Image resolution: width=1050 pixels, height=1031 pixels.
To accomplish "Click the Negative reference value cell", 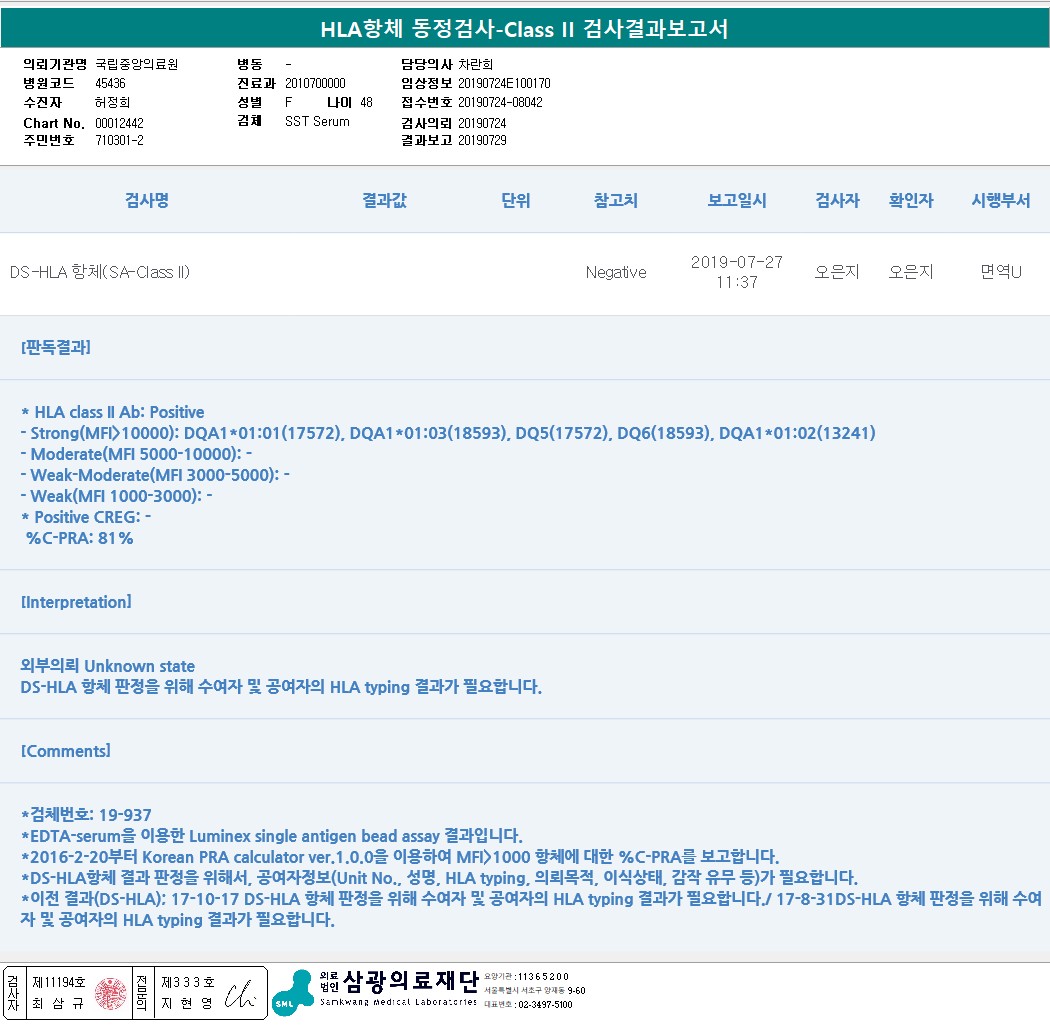I will point(616,272).
